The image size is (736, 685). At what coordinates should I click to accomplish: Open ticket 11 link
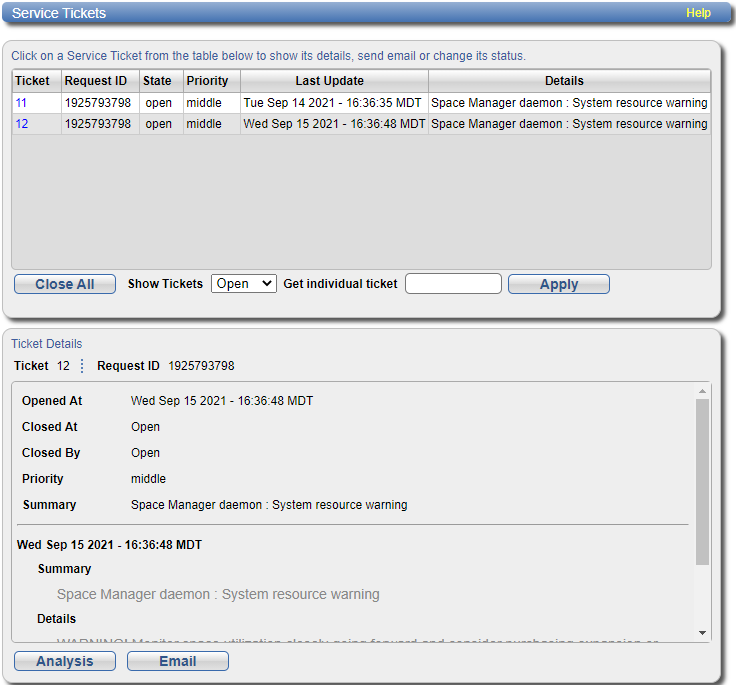(21, 103)
